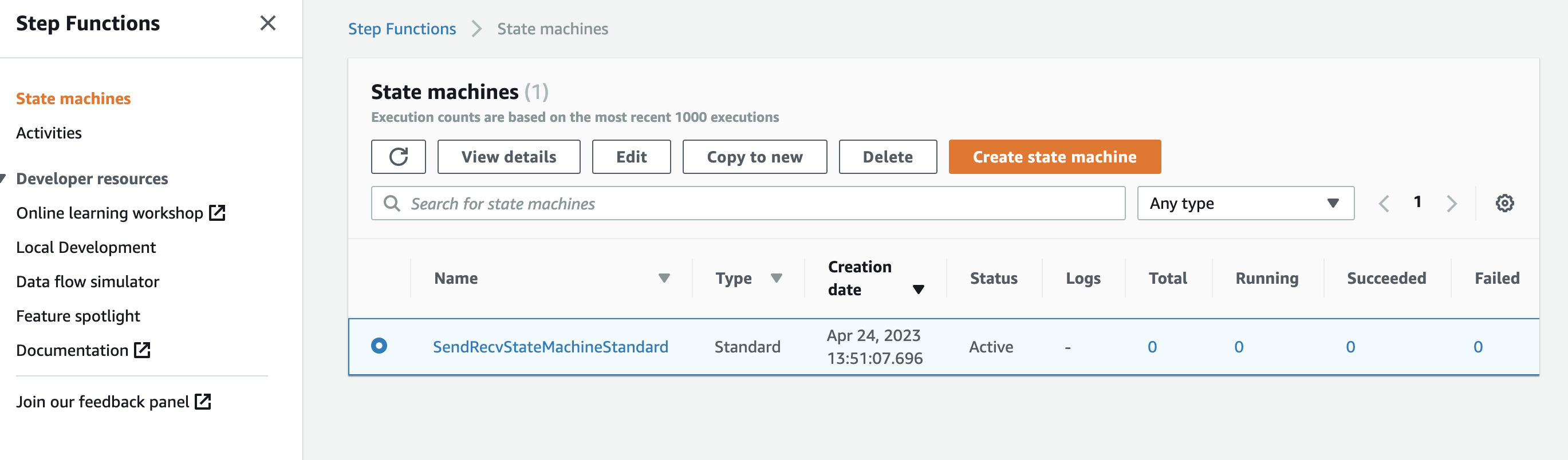Click the Status column header
This screenshot has height=460, width=1568.
[x=994, y=279]
